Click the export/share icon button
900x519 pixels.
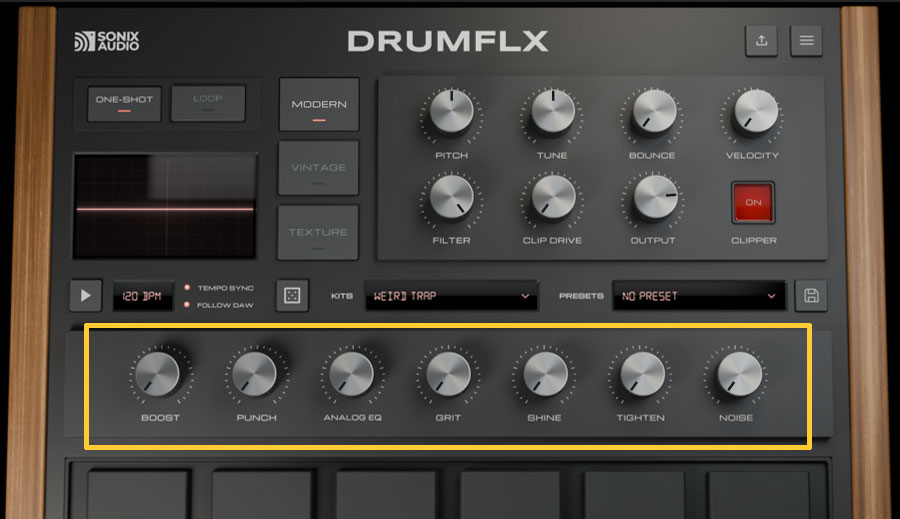(761, 40)
